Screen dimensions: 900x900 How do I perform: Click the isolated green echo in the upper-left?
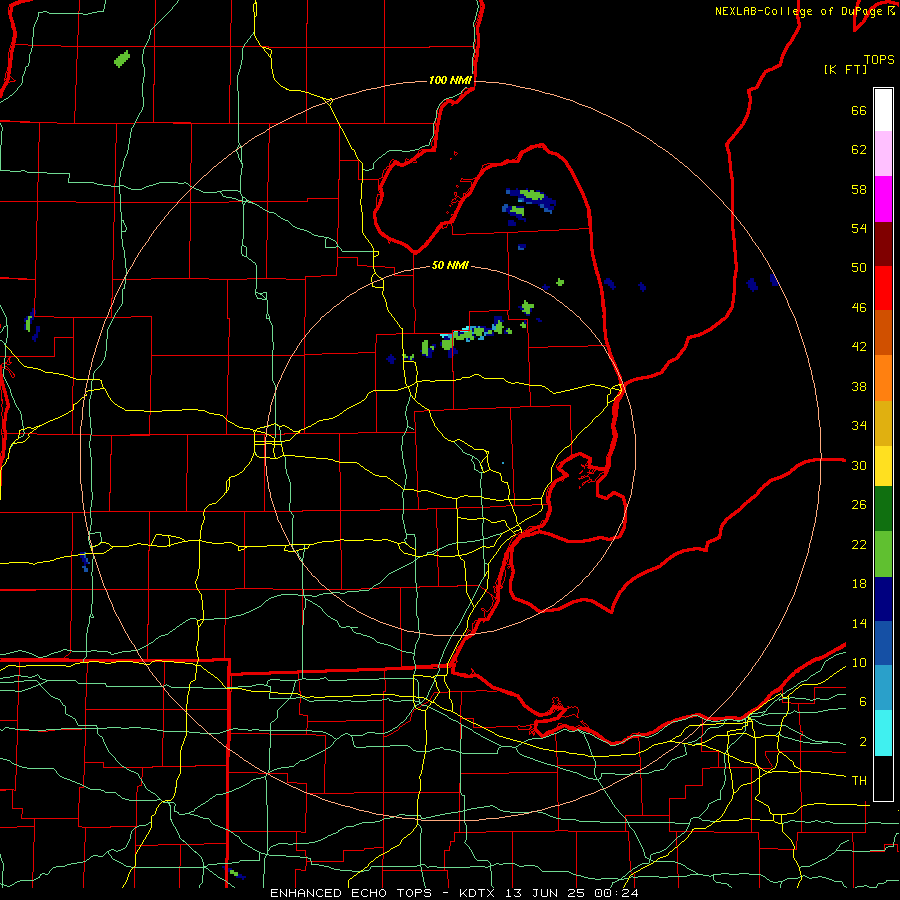point(122,59)
